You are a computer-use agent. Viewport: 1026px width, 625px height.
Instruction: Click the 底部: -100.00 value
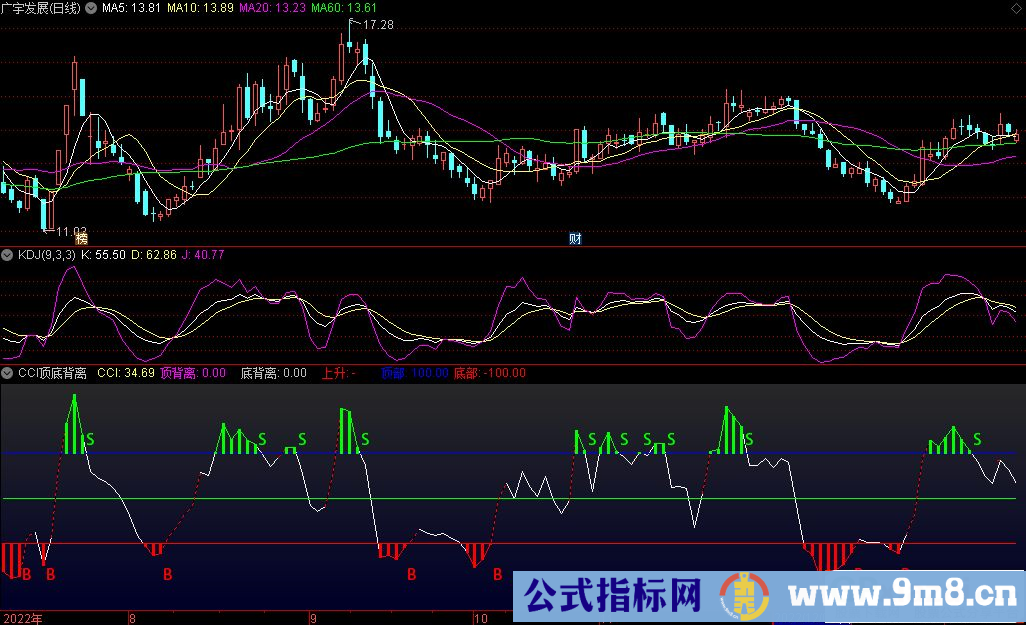click(x=490, y=374)
